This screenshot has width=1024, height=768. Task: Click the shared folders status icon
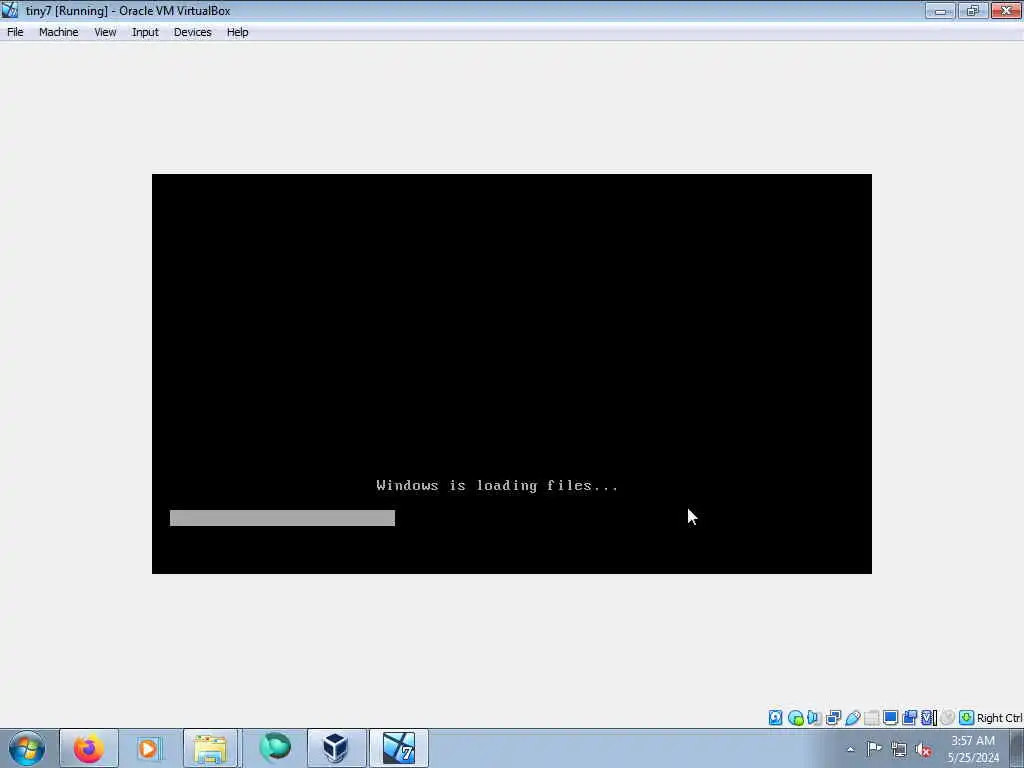tap(871, 718)
